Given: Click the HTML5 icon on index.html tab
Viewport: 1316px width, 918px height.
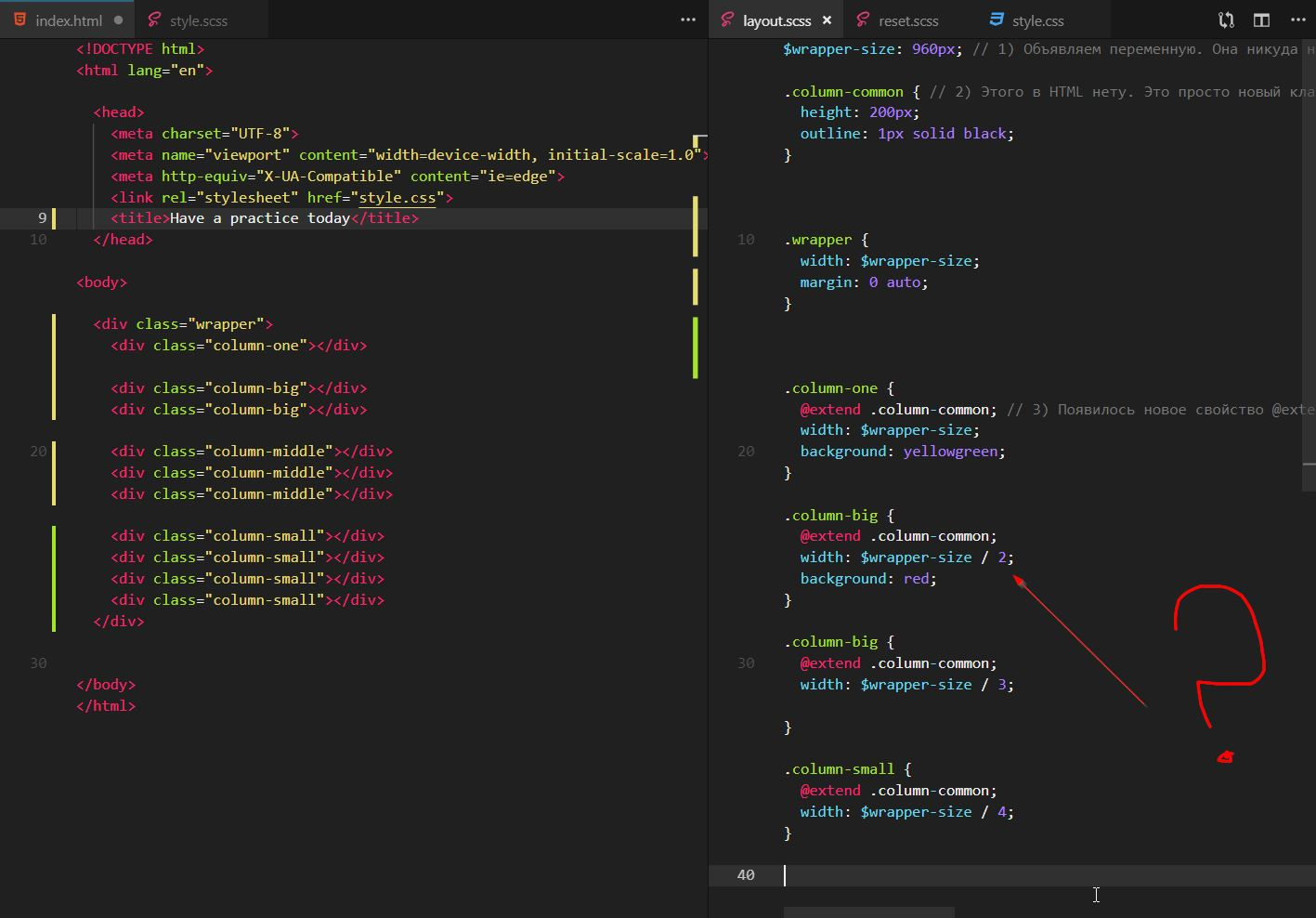Looking at the screenshot, I should click(x=20, y=20).
